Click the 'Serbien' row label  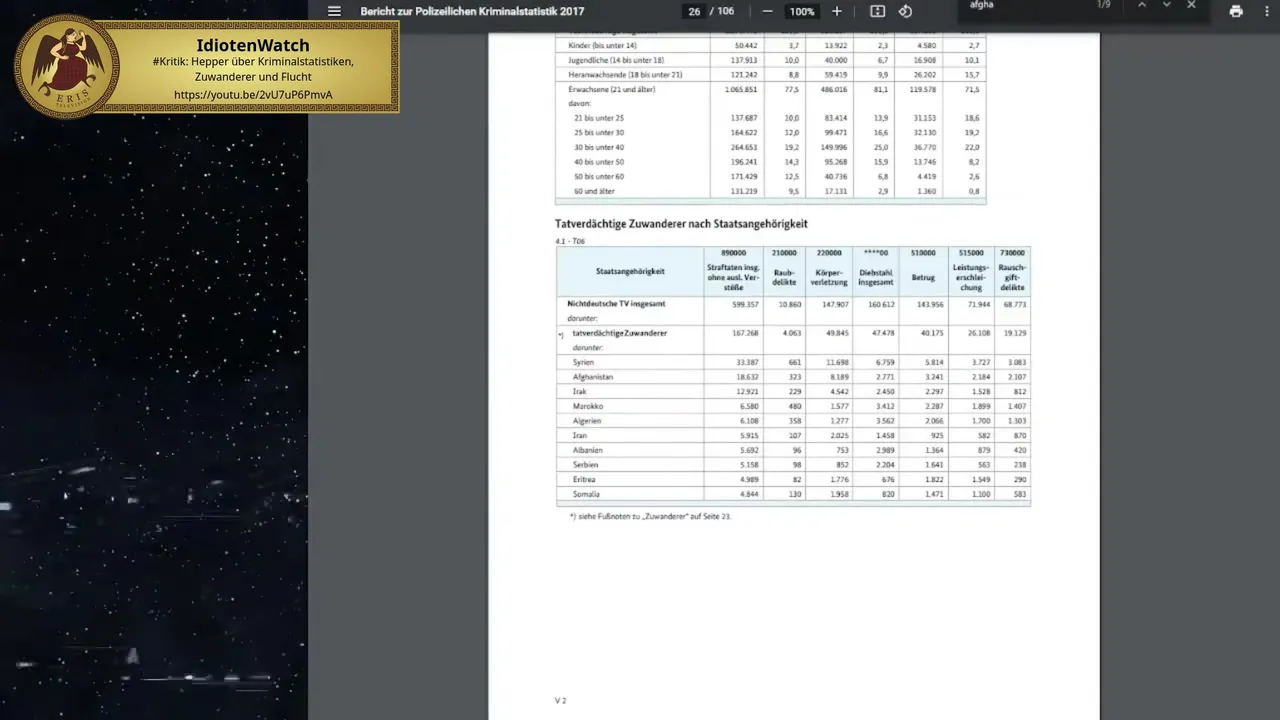coord(586,465)
